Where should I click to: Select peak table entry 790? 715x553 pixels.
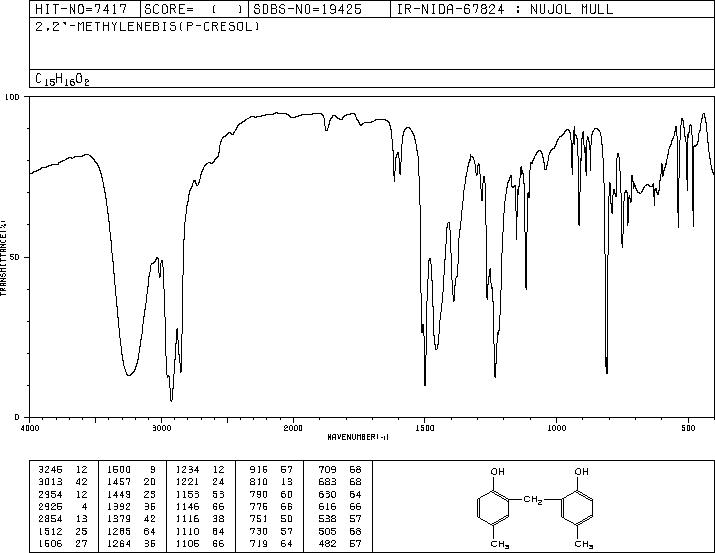coord(259,494)
